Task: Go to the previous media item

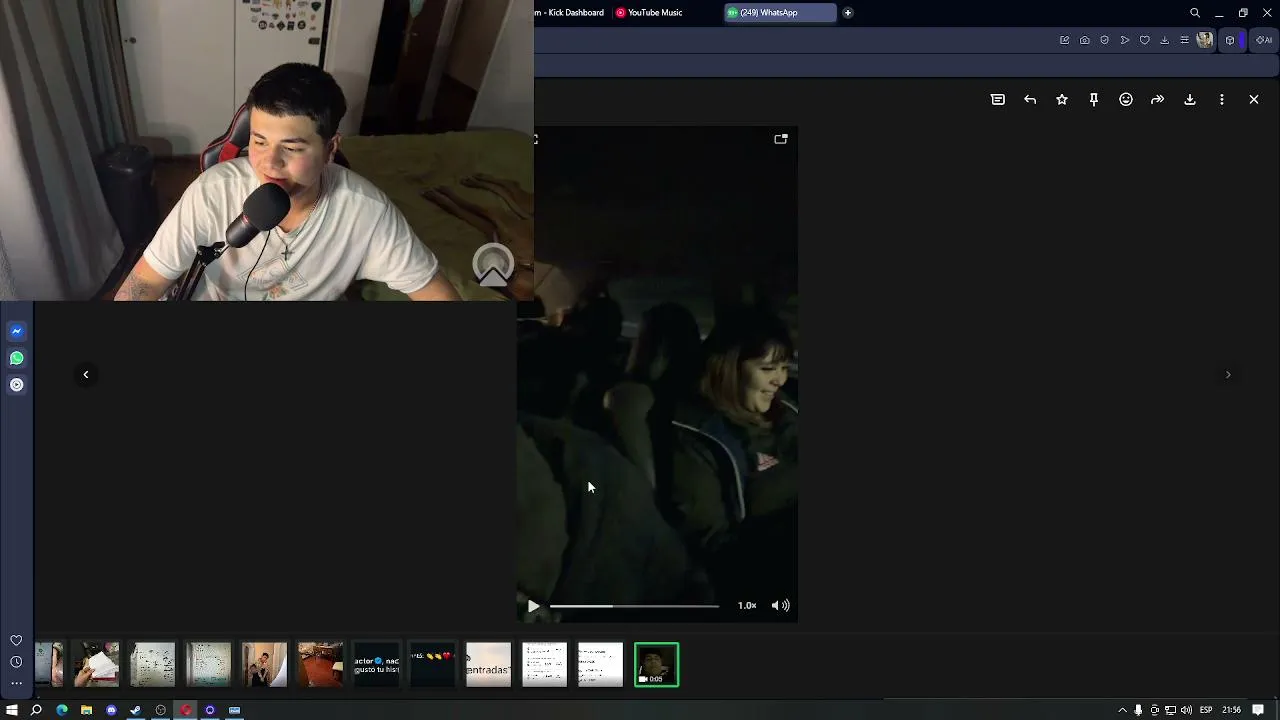Action: pyautogui.click(x=86, y=375)
